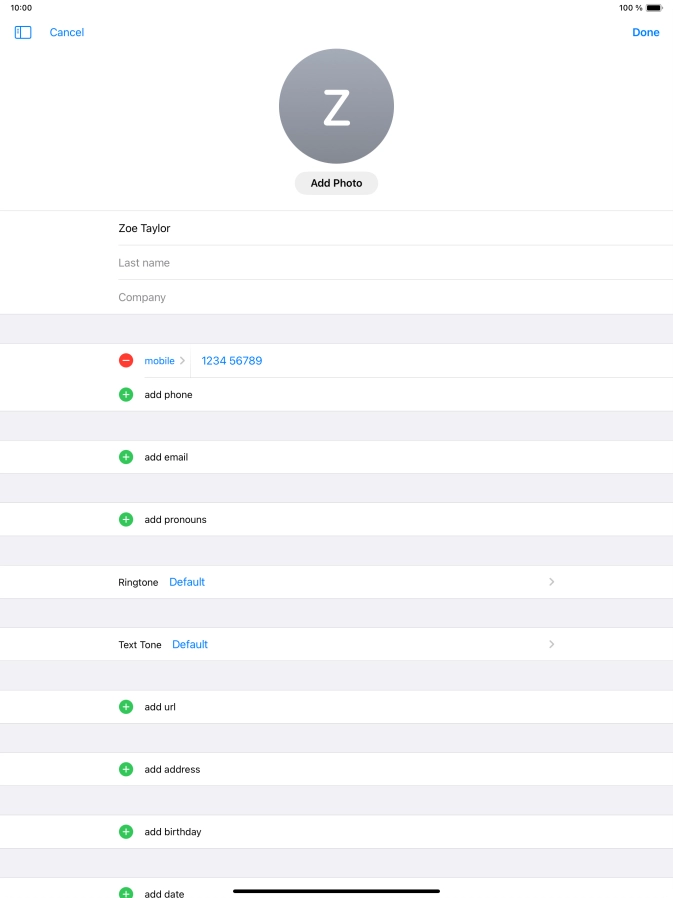Tap the green plus beside add date
This screenshot has height=898, width=673.
point(126,893)
